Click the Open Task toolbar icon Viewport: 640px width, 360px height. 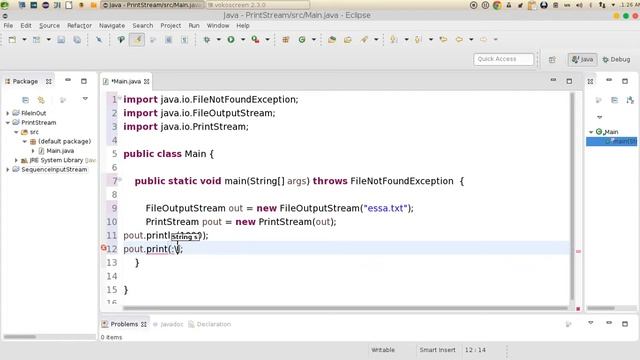point(348,40)
